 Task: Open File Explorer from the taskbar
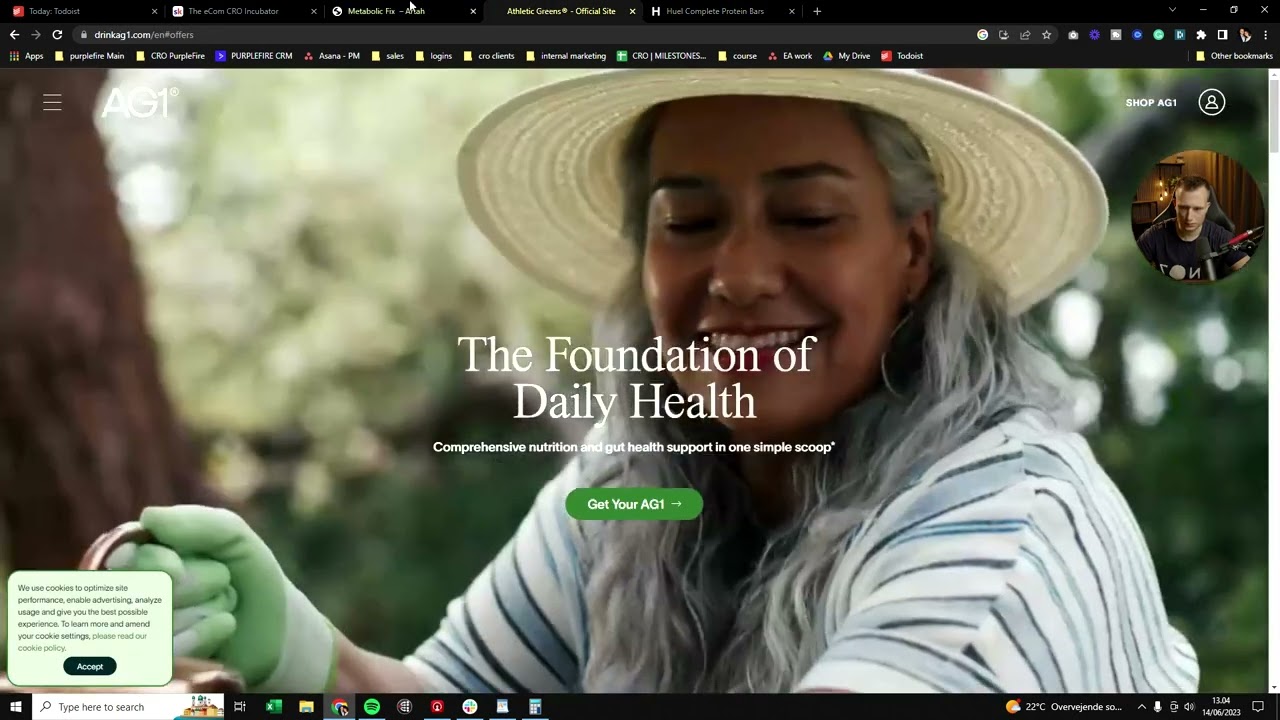pyautogui.click(x=306, y=707)
